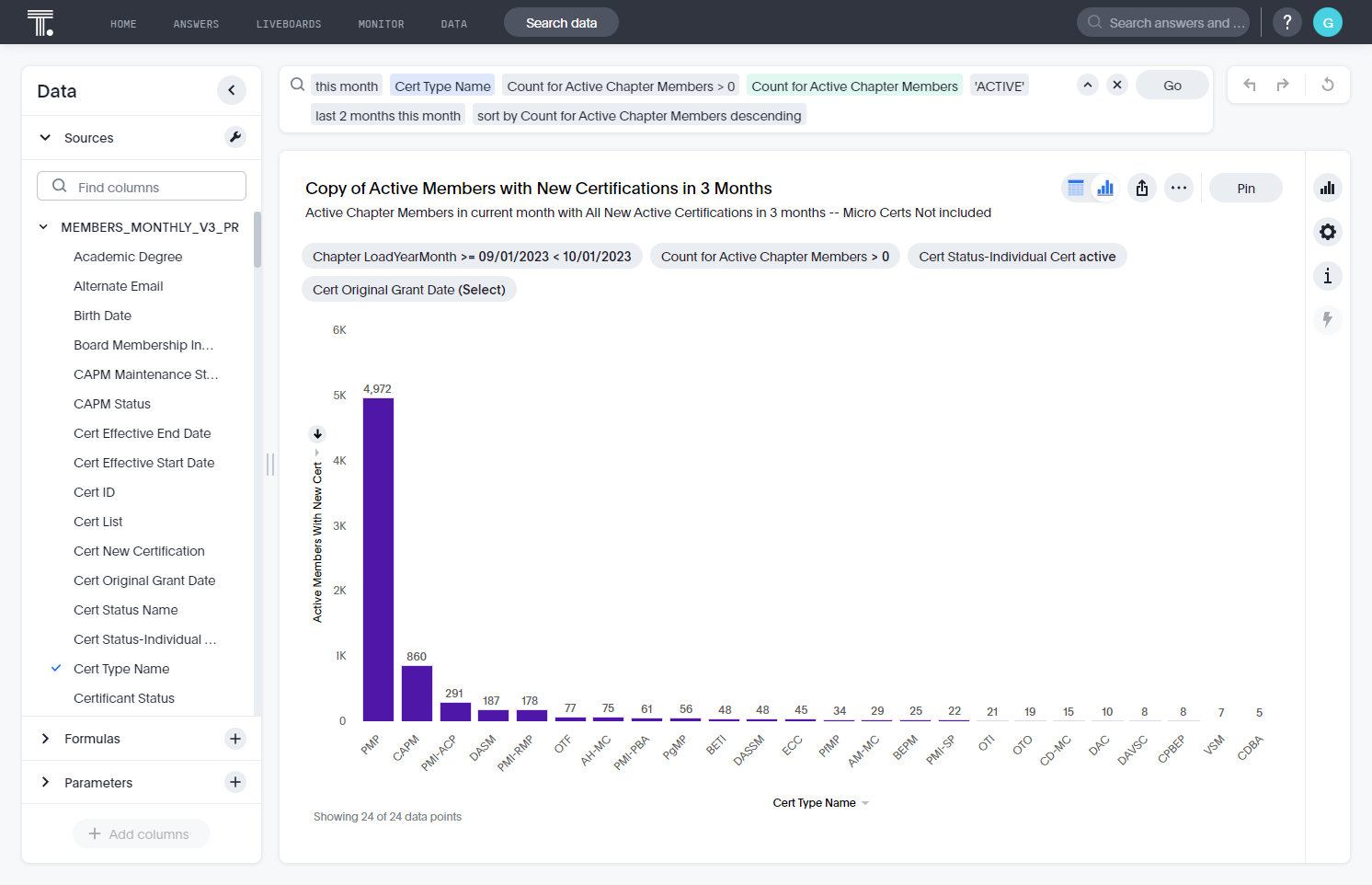Open the chart type selector icon
Screen dimensions: 1372x885
(1328, 188)
